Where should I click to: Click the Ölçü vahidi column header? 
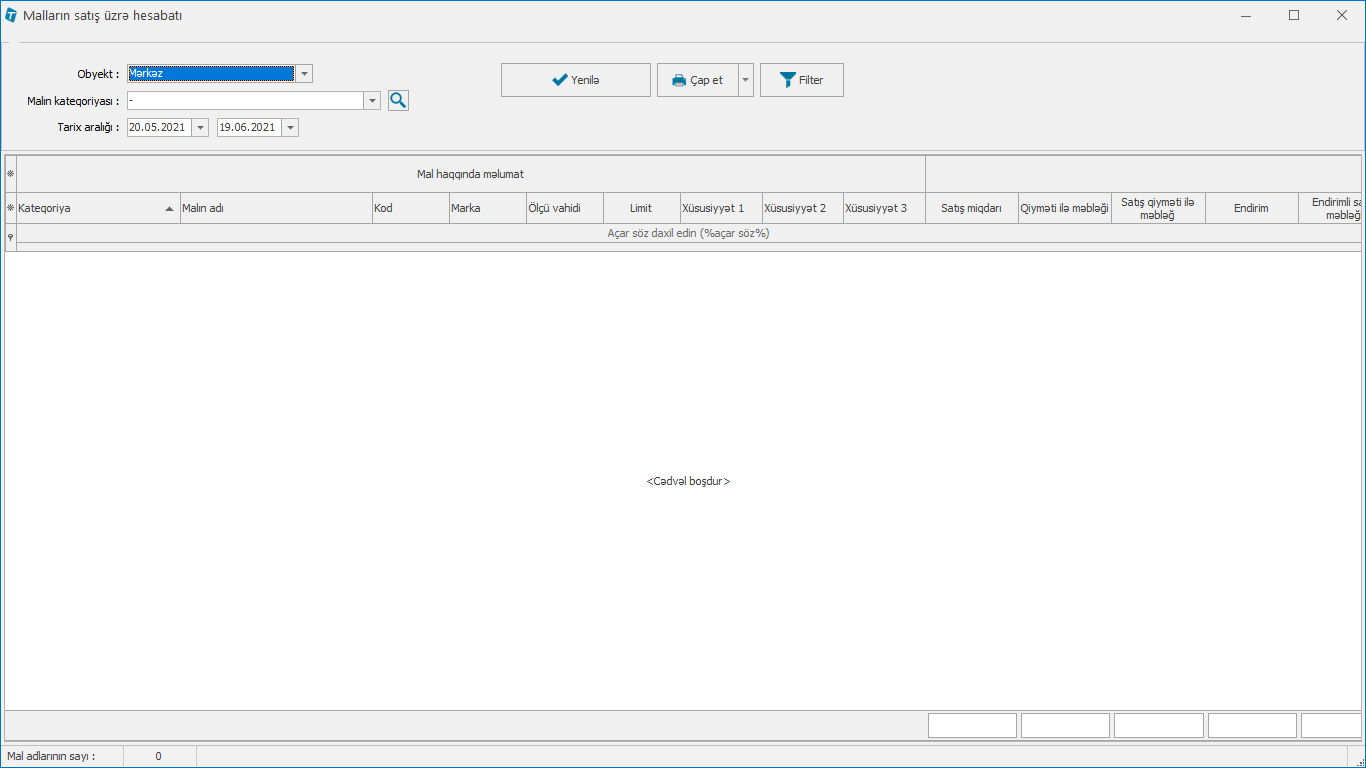tap(564, 208)
